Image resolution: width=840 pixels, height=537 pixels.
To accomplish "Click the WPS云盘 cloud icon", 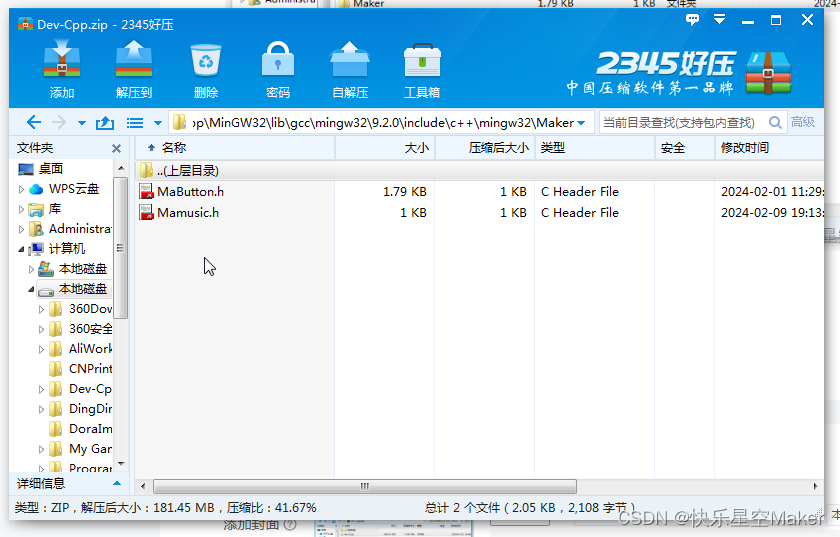I will pyautogui.click(x=36, y=189).
